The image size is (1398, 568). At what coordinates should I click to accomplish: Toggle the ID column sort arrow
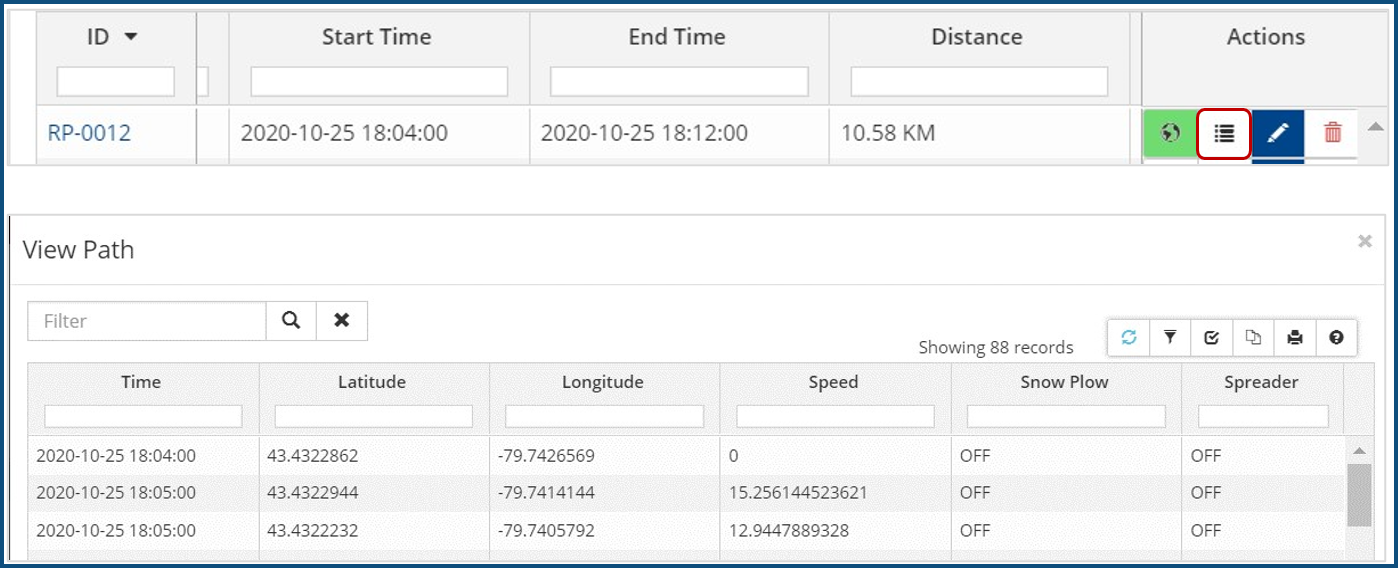pos(130,38)
